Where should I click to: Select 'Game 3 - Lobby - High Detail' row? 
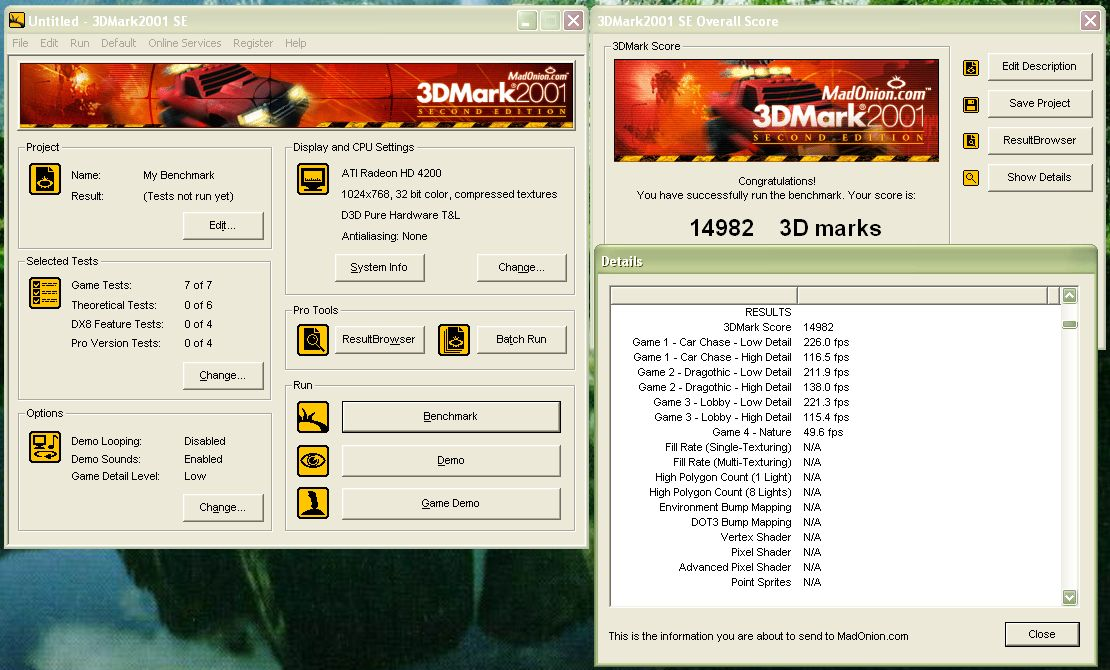(835, 417)
